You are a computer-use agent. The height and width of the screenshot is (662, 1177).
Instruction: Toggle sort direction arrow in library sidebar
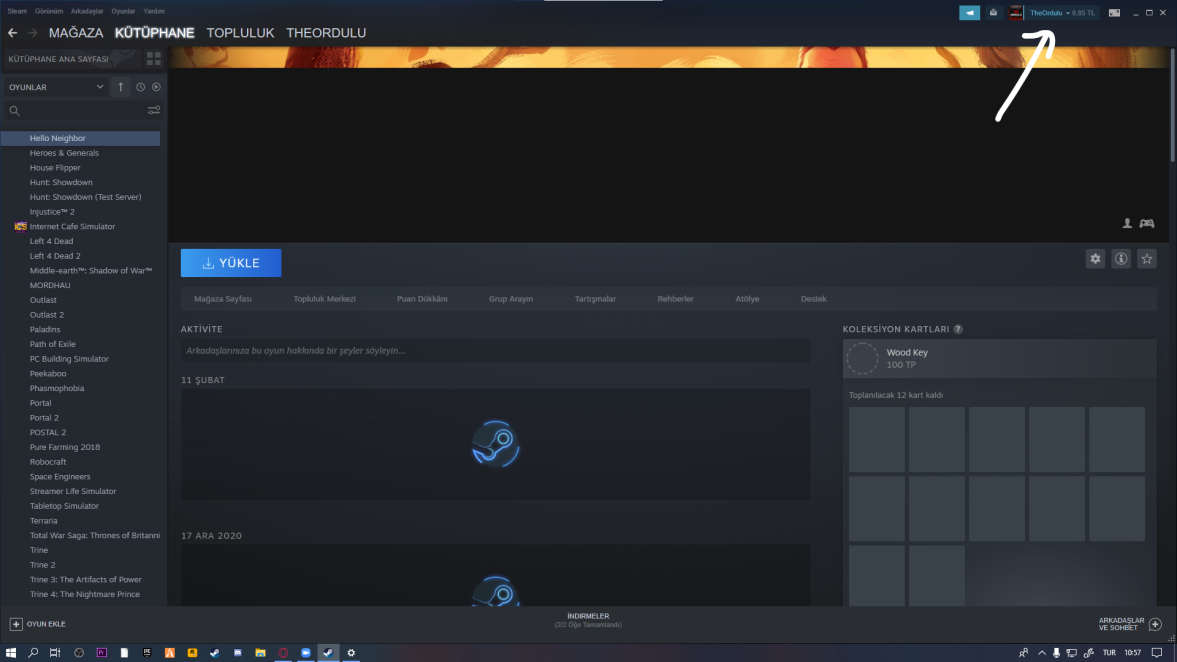120,87
